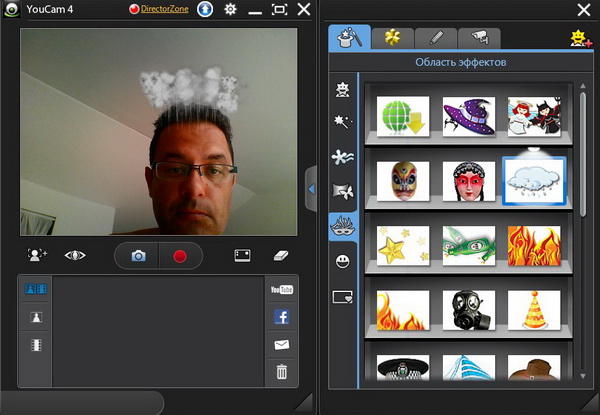Switch to the pencil drawing tab
Image resolution: width=600 pixels, height=415 pixels.
(435, 38)
